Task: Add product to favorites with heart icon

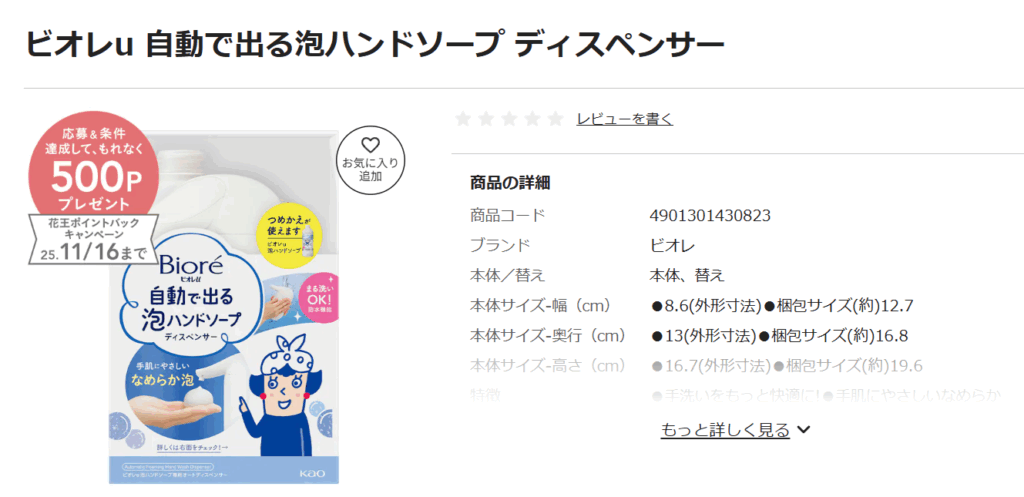Action: tap(370, 160)
